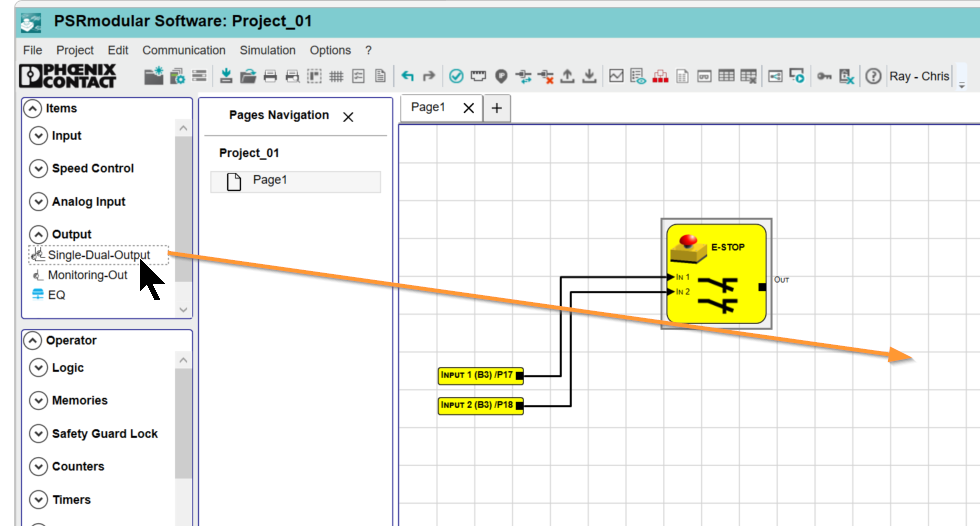Select the E-STOP function block

click(x=716, y=274)
